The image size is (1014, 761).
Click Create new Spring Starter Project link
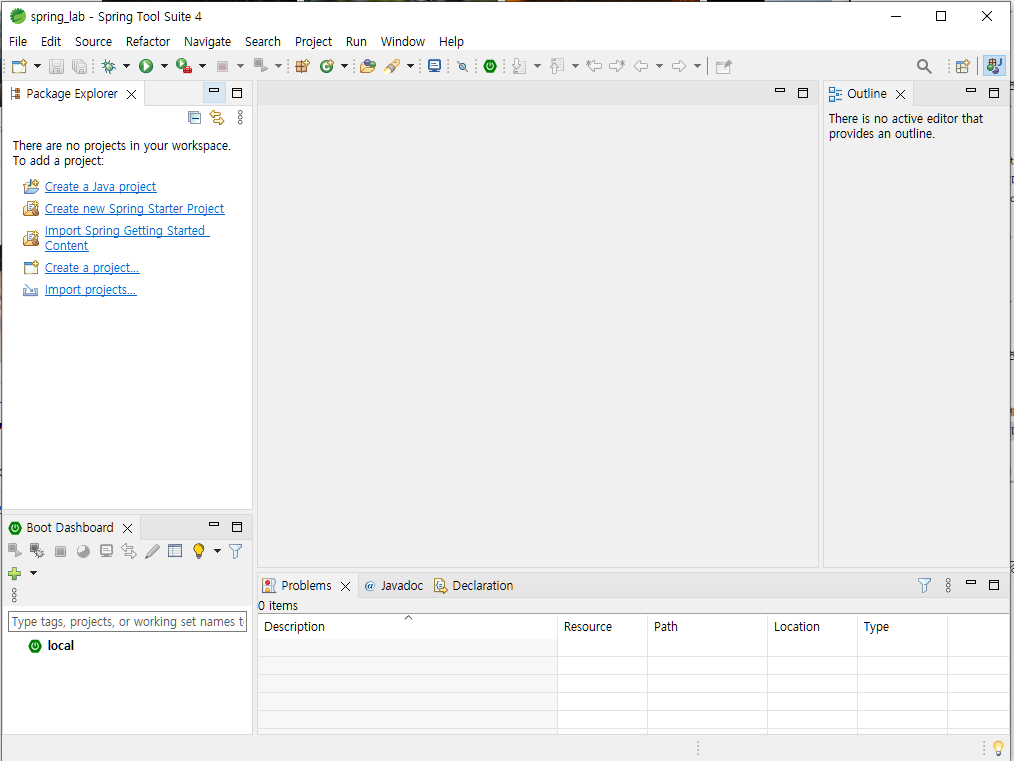pyautogui.click(x=135, y=209)
